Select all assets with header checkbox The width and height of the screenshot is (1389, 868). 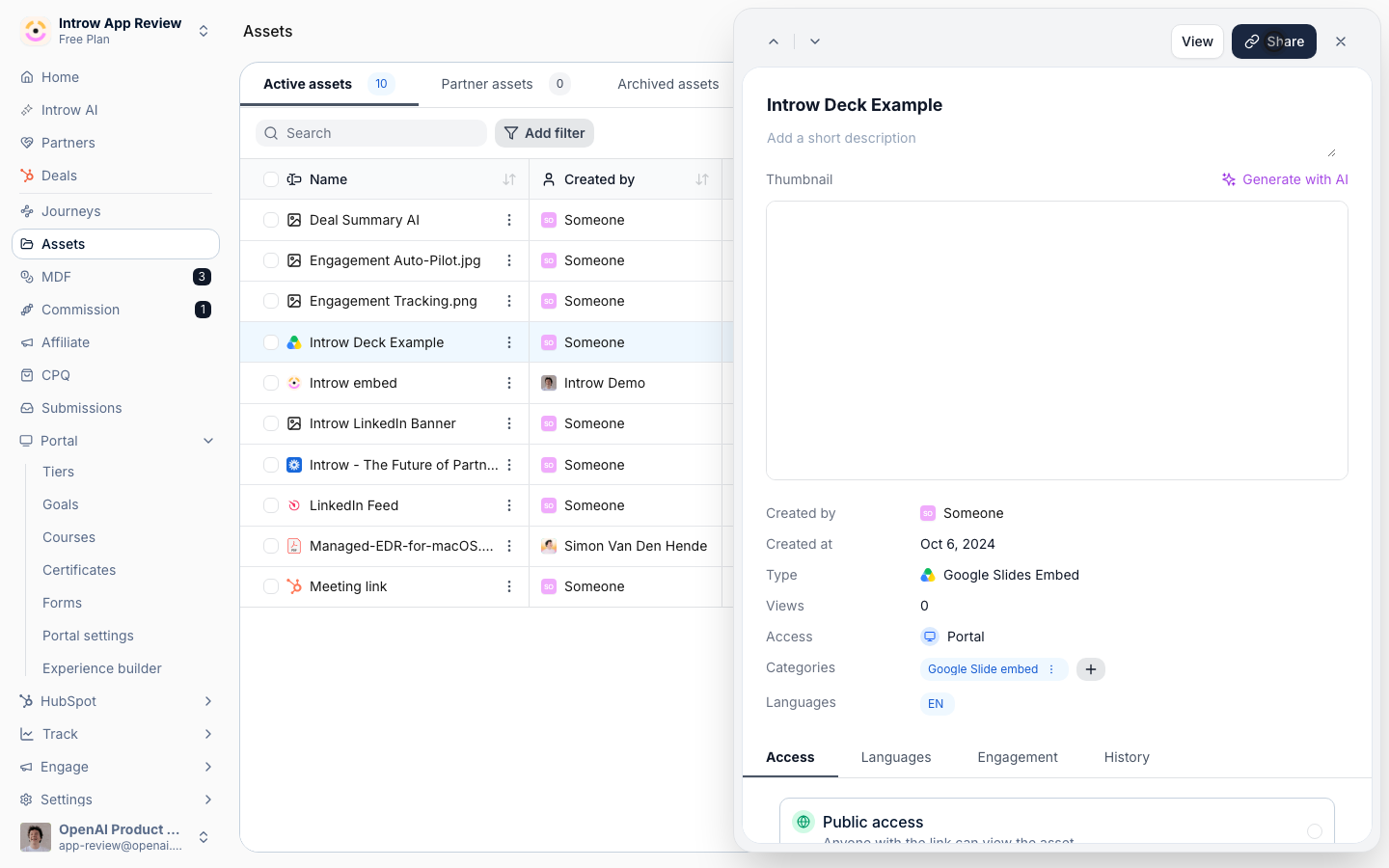pyautogui.click(x=271, y=179)
